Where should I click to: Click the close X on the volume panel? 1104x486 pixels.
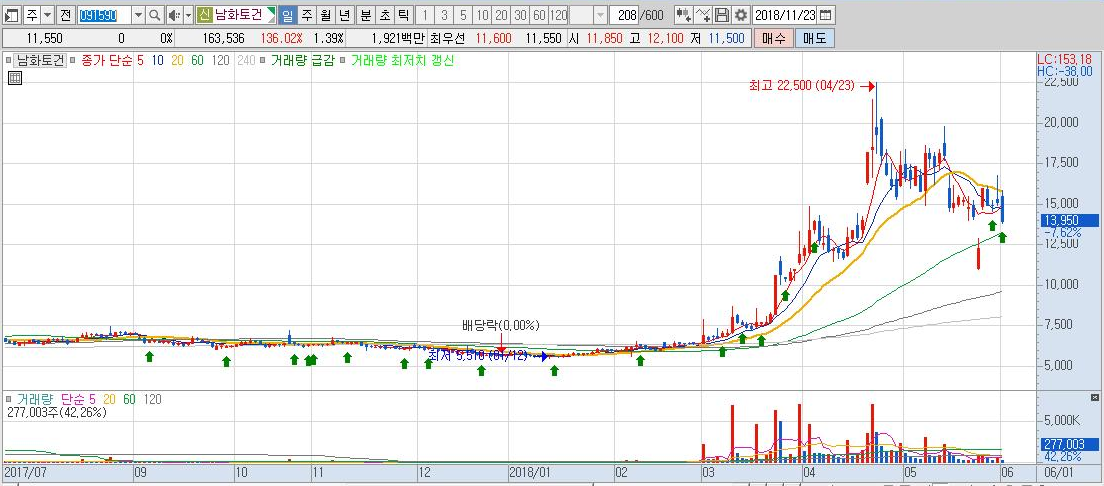1093,399
